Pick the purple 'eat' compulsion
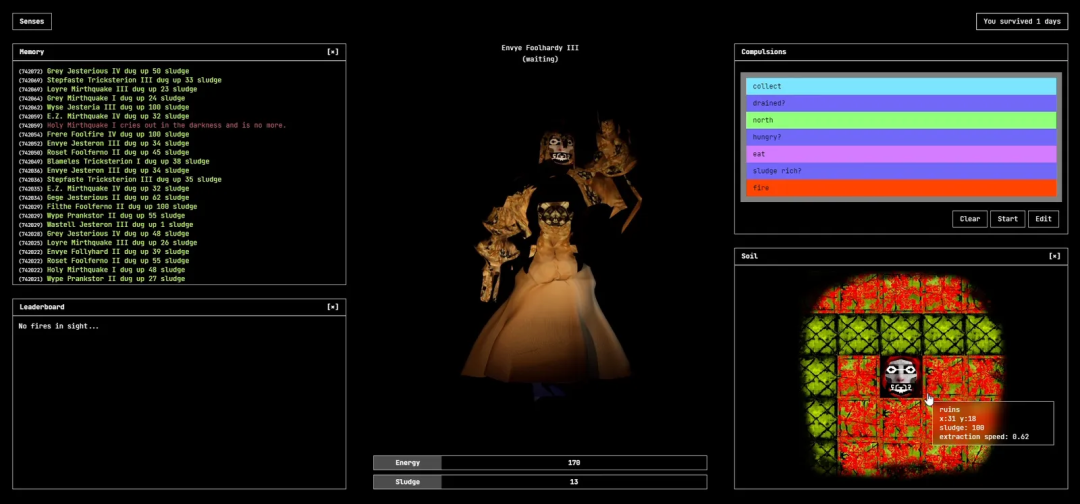Screen dimensions: 1080x504 click(x=901, y=155)
